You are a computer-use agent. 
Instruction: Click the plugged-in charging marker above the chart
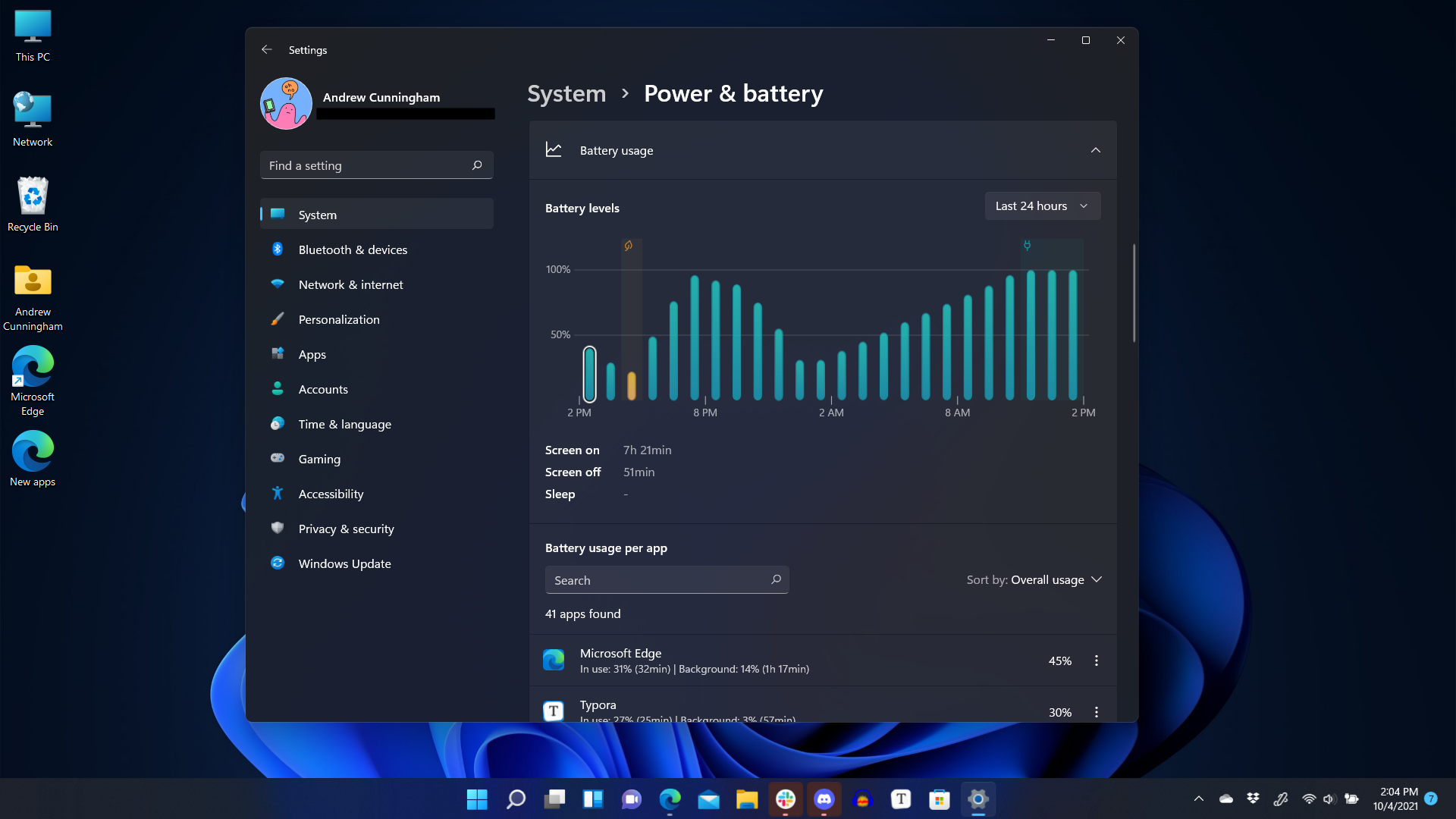1027,246
